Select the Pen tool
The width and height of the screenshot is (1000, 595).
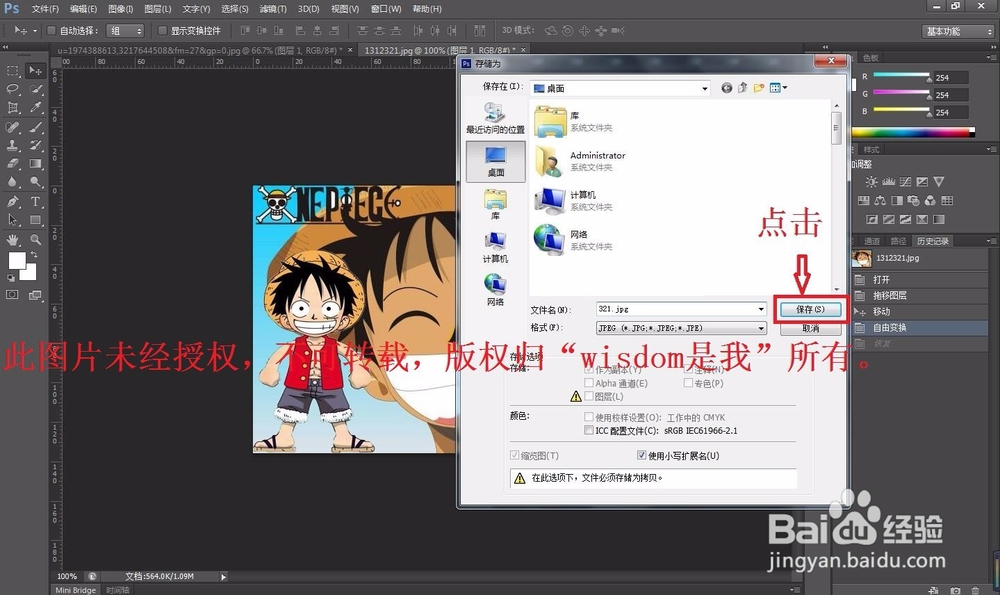13,202
